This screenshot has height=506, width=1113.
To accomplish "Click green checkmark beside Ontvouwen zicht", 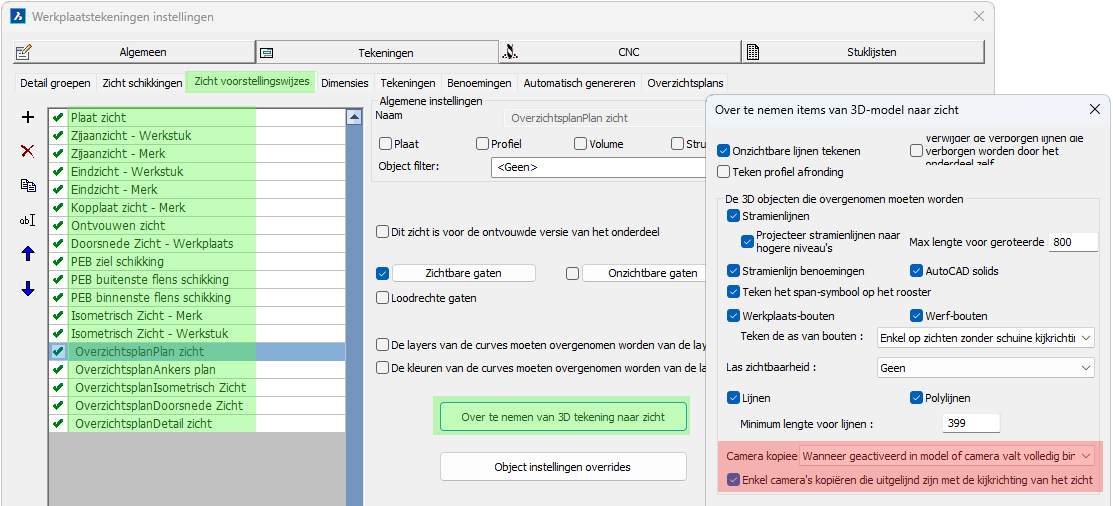I will point(58,226).
